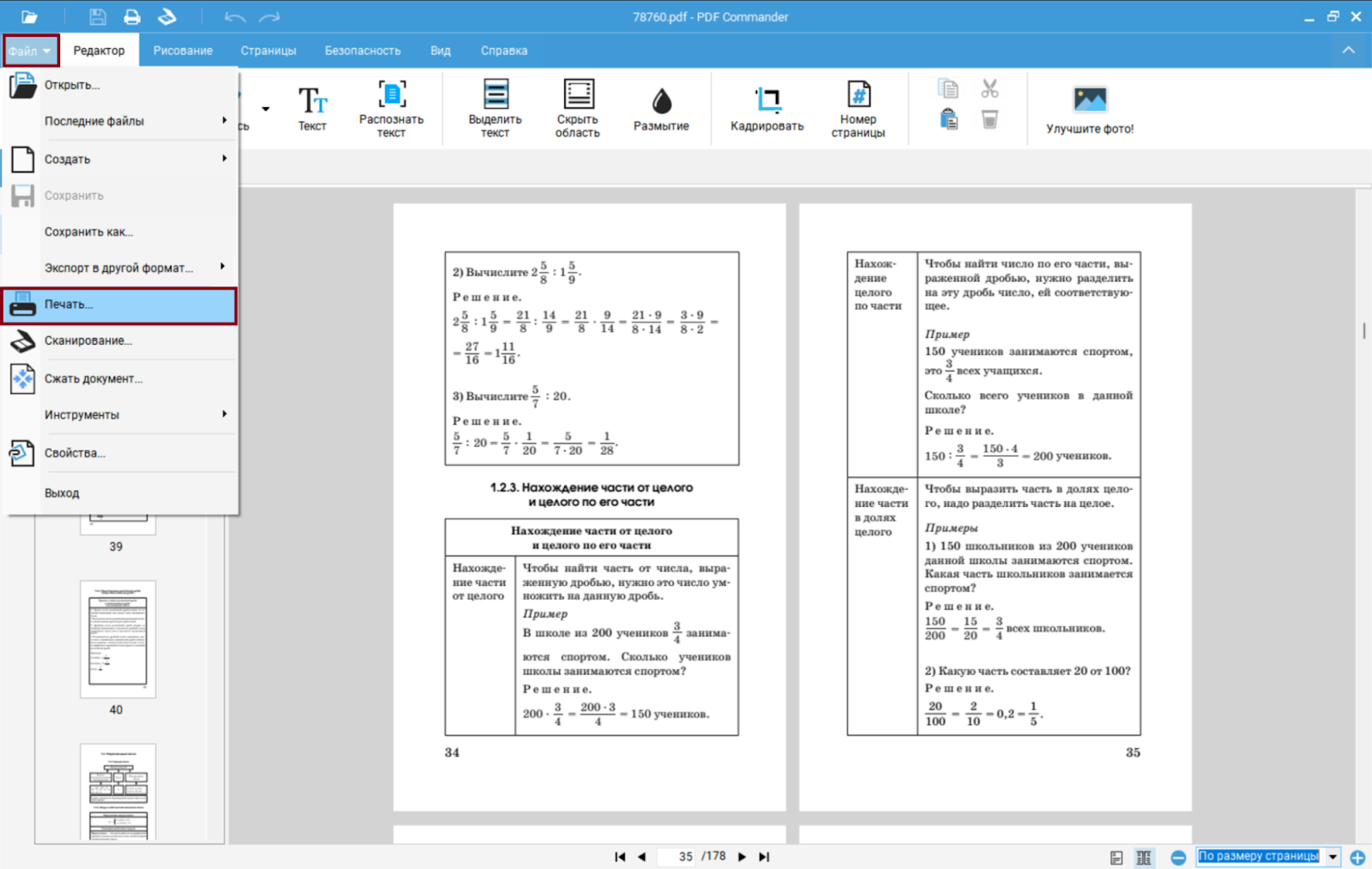Open the Файл menu

pyautogui.click(x=31, y=51)
